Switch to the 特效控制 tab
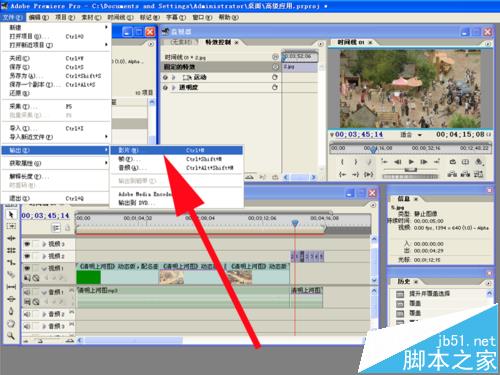This screenshot has height=375, width=500. point(218,42)
